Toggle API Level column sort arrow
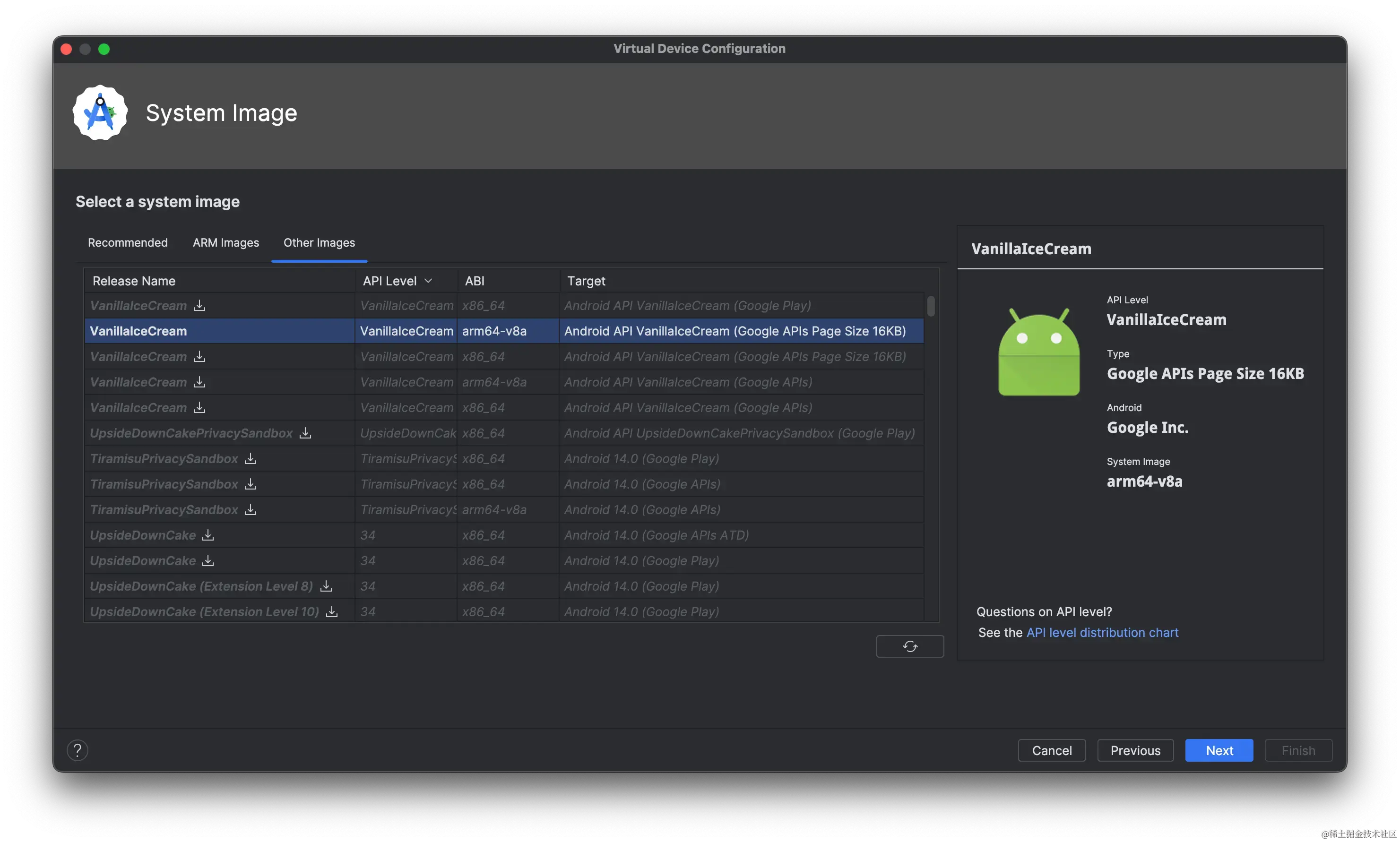Image resolution: width=1400 pixels, height=842 pixels. click(x=428, y=281)
